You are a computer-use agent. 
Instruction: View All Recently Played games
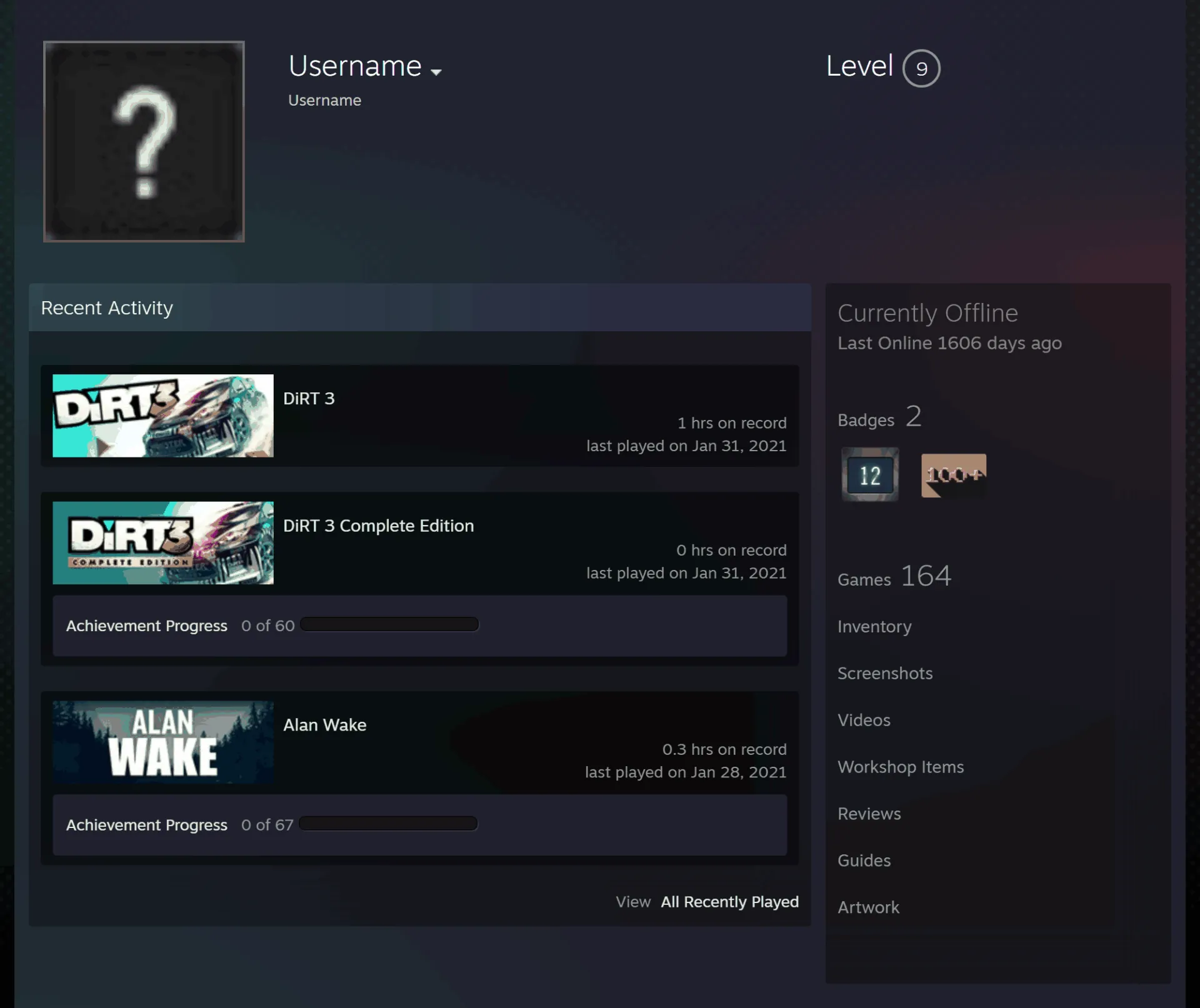pos(729,902)
